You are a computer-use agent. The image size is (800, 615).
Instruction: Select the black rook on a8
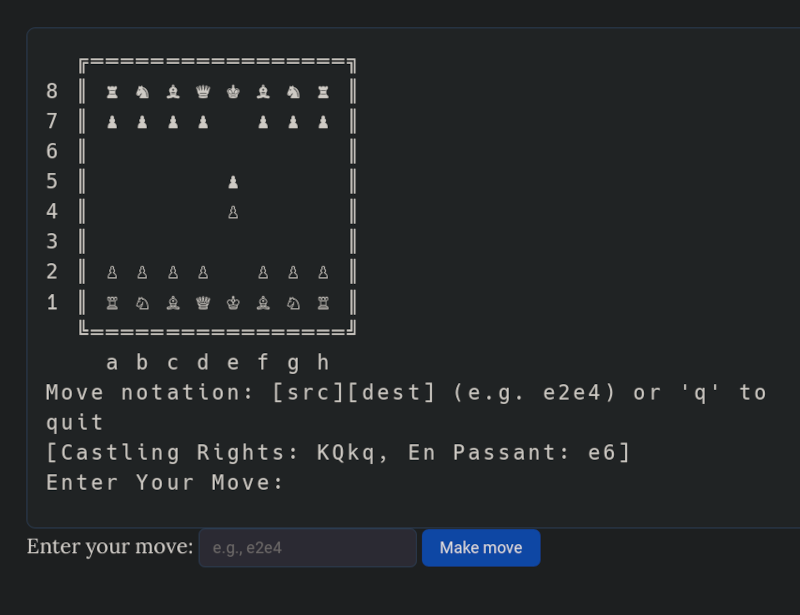112,92
